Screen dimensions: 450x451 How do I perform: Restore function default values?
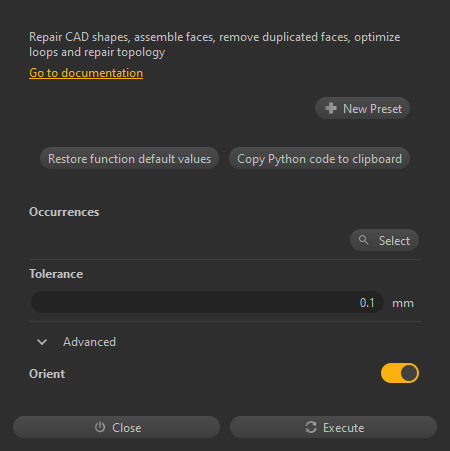pos(129,158)
